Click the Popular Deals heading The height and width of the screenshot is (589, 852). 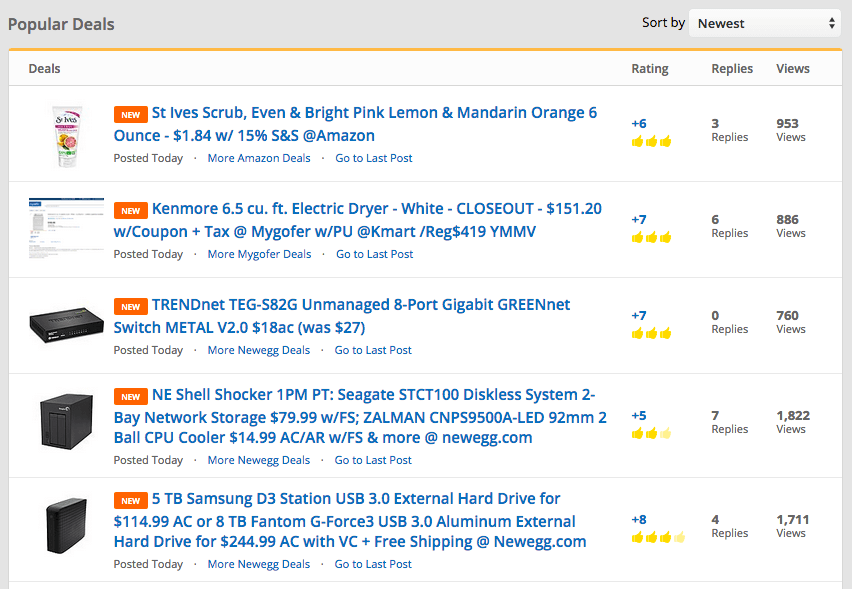(61, 24)
